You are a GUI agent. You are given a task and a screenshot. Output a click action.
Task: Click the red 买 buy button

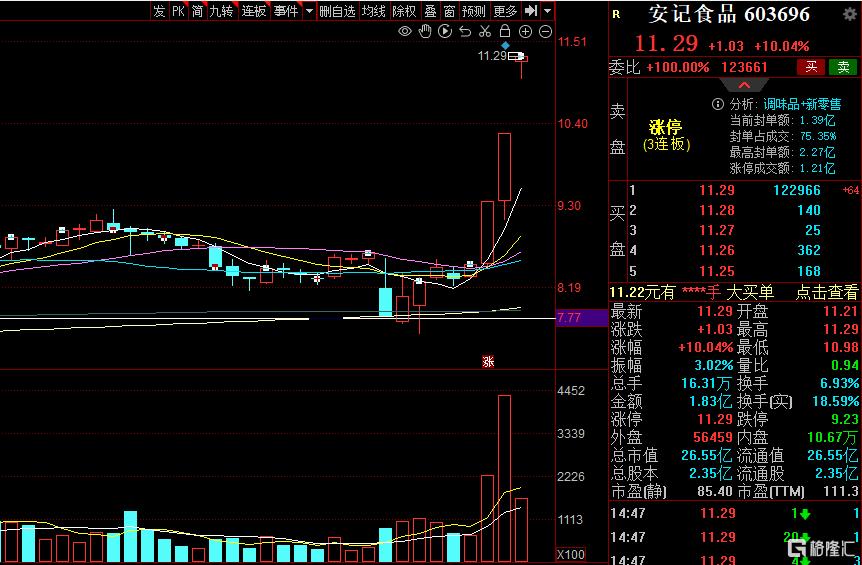[x=811, y=67]
